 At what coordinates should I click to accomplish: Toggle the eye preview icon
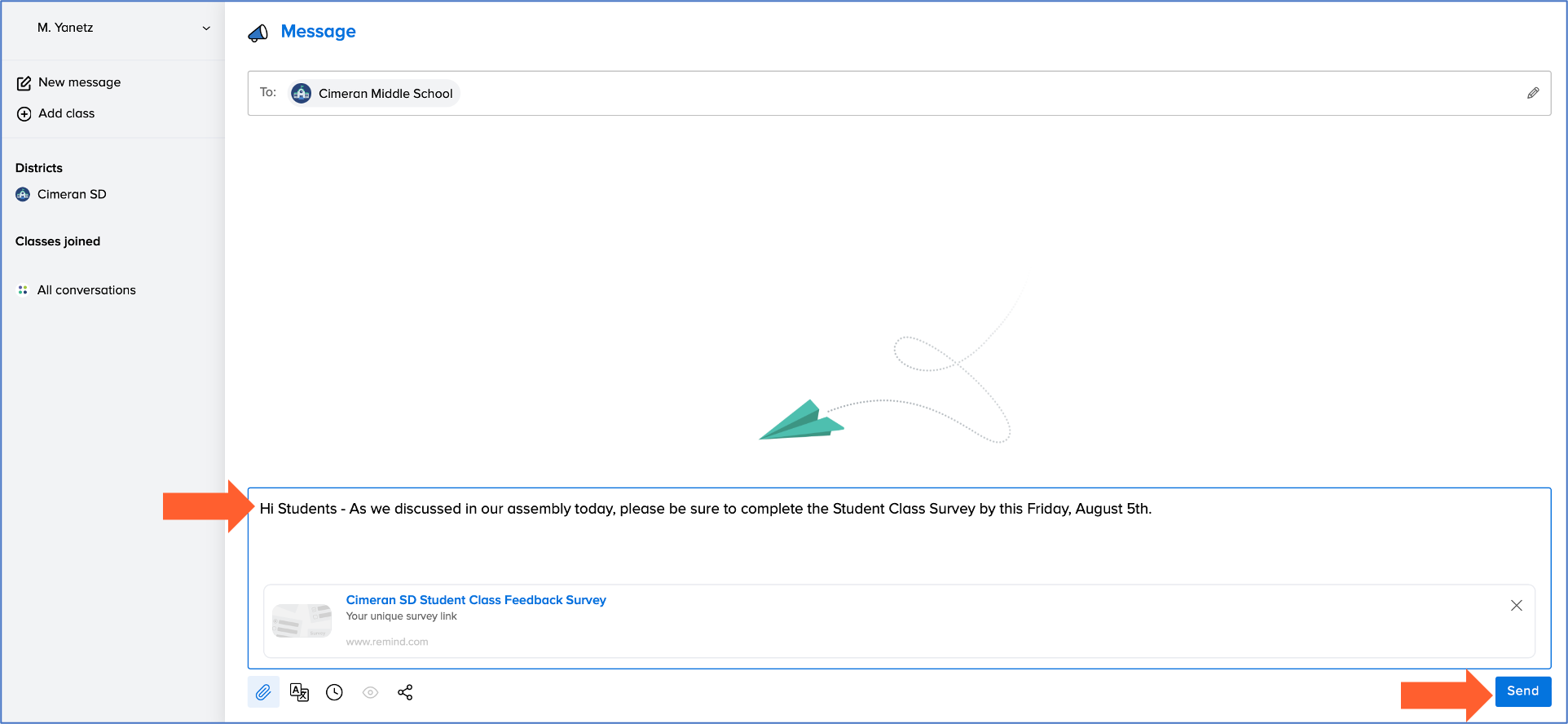click(370, 692)
